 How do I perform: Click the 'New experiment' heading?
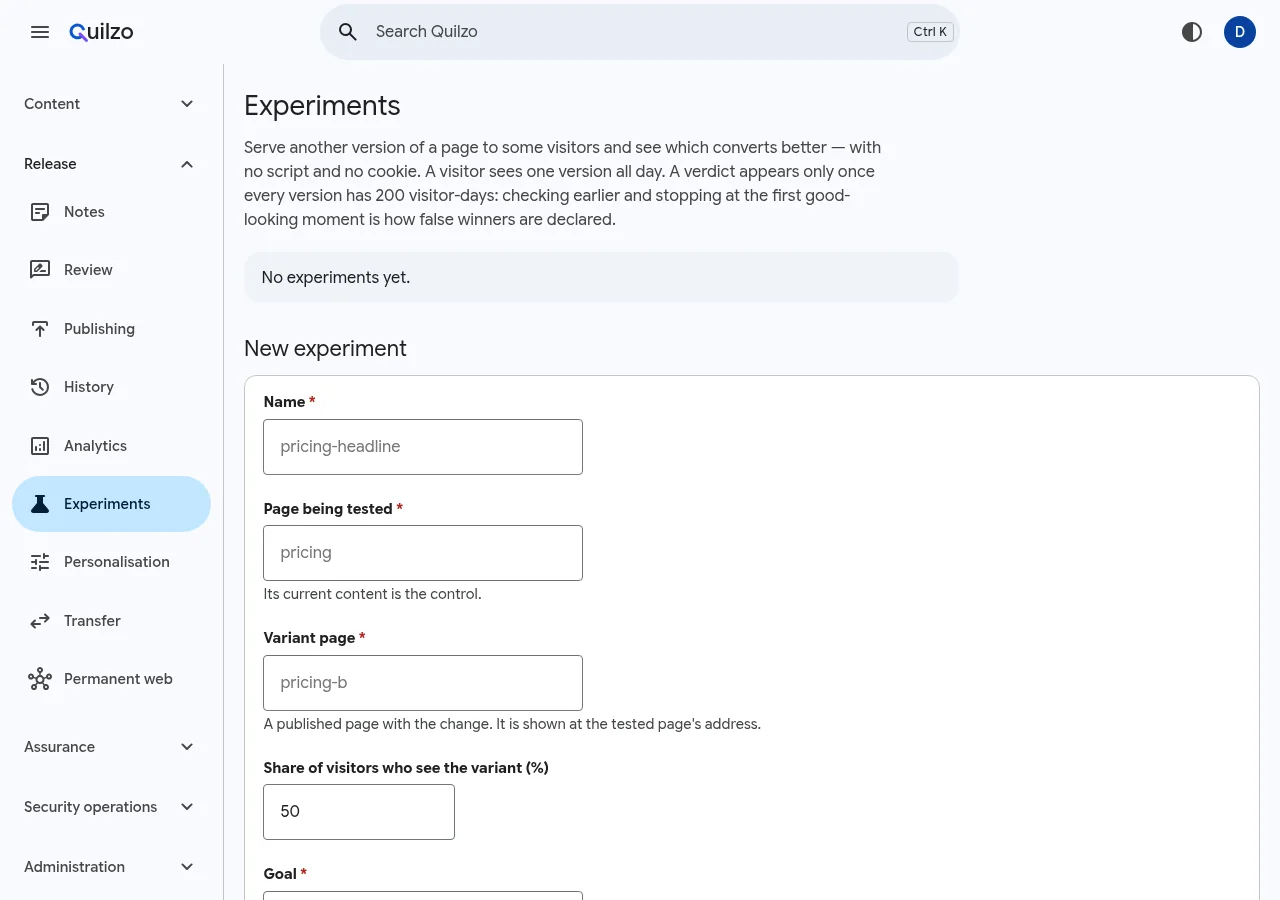[325, 348]
